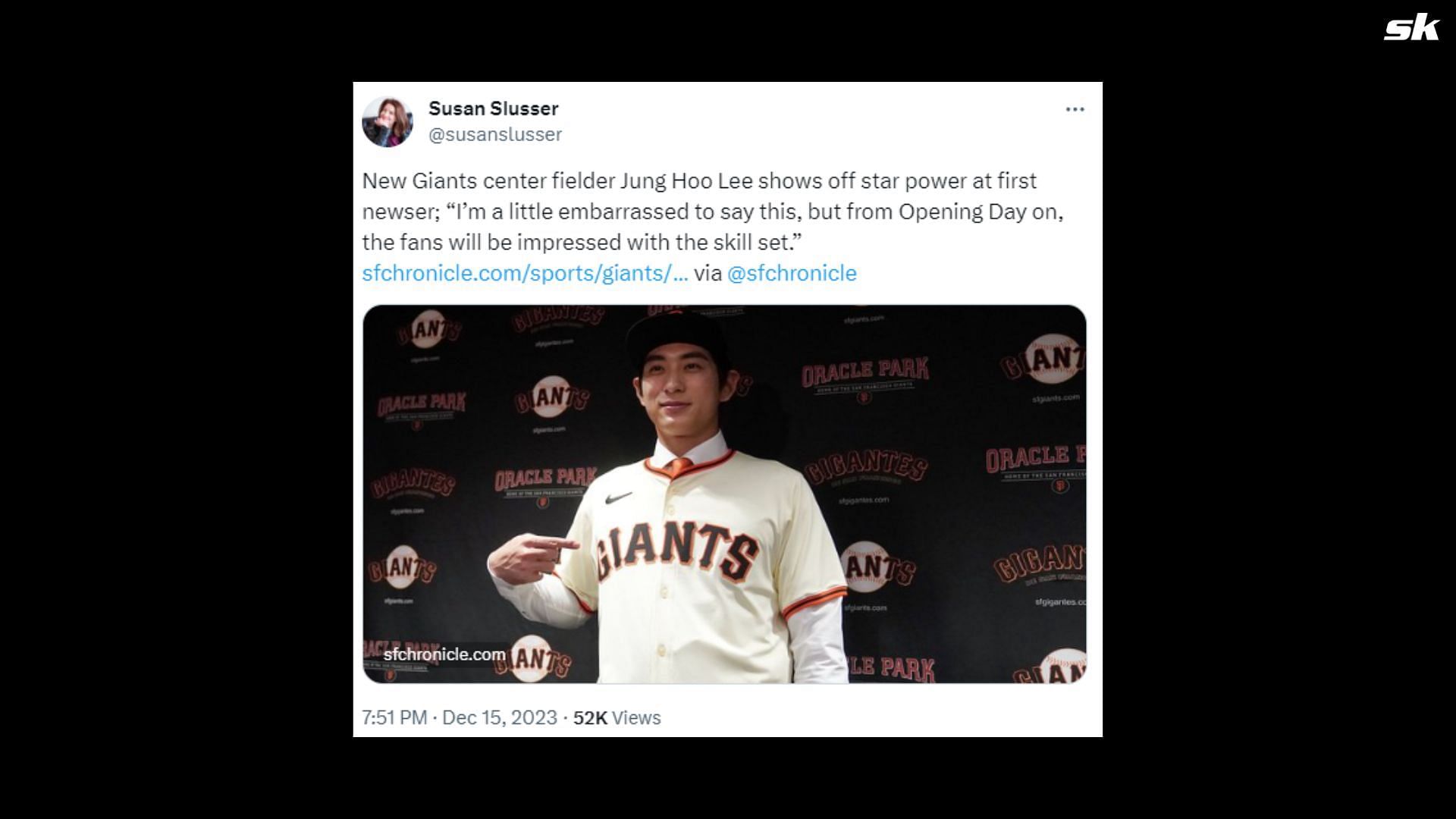Click Susan Slusser's profile avatar

point(388,121)
